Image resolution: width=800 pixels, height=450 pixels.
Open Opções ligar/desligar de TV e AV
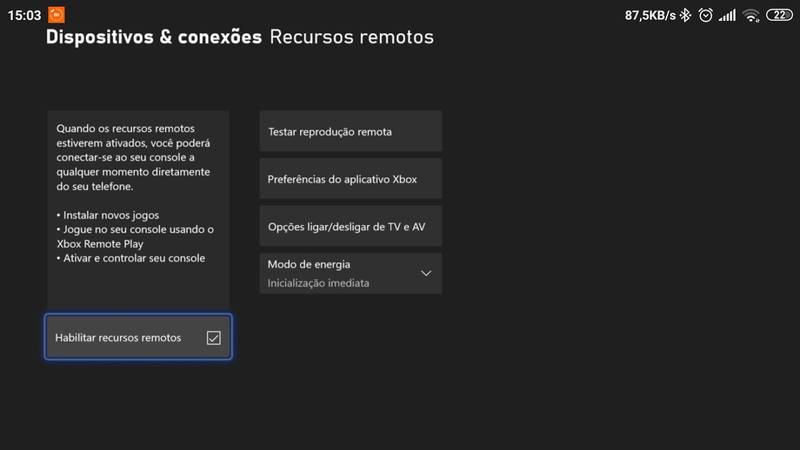[x=351, y=226]
